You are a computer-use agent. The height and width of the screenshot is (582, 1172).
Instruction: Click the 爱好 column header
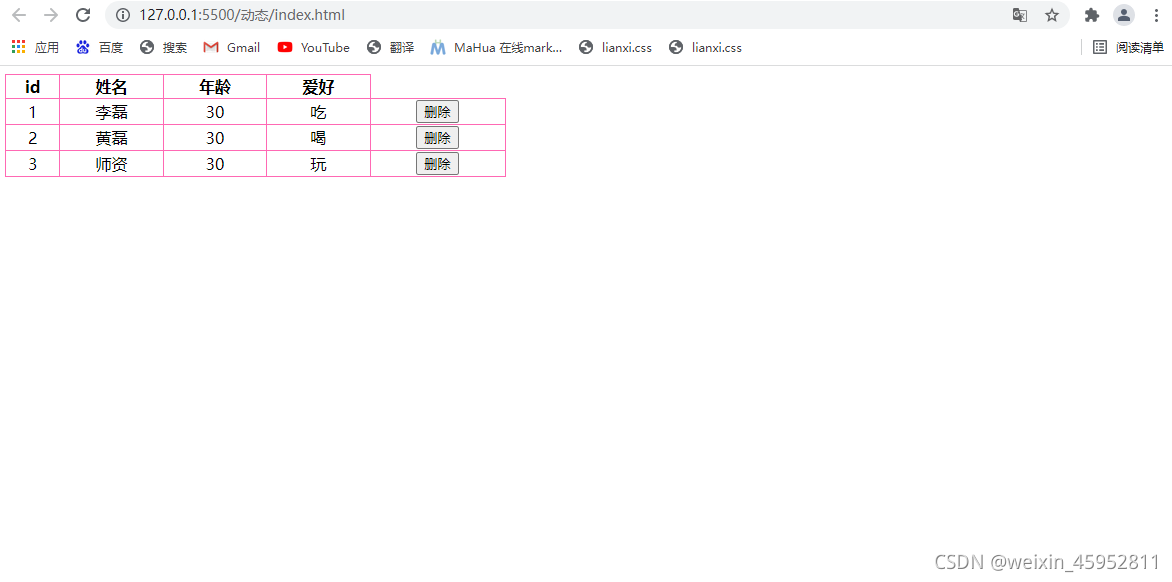318,87
